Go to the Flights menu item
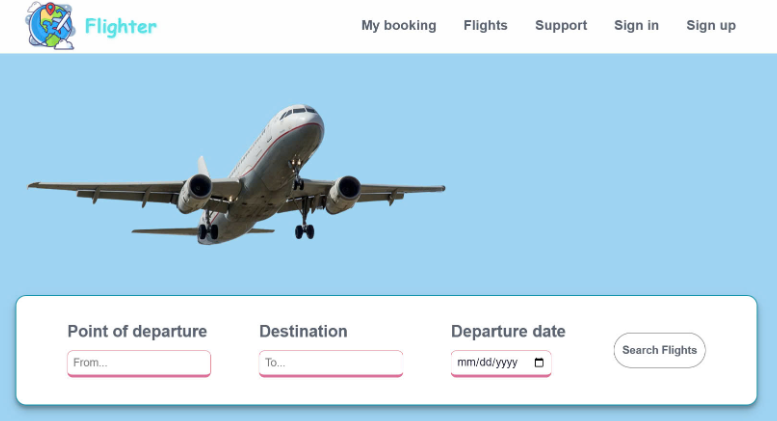This screenshot has height=421, width=777. (485, 26)
